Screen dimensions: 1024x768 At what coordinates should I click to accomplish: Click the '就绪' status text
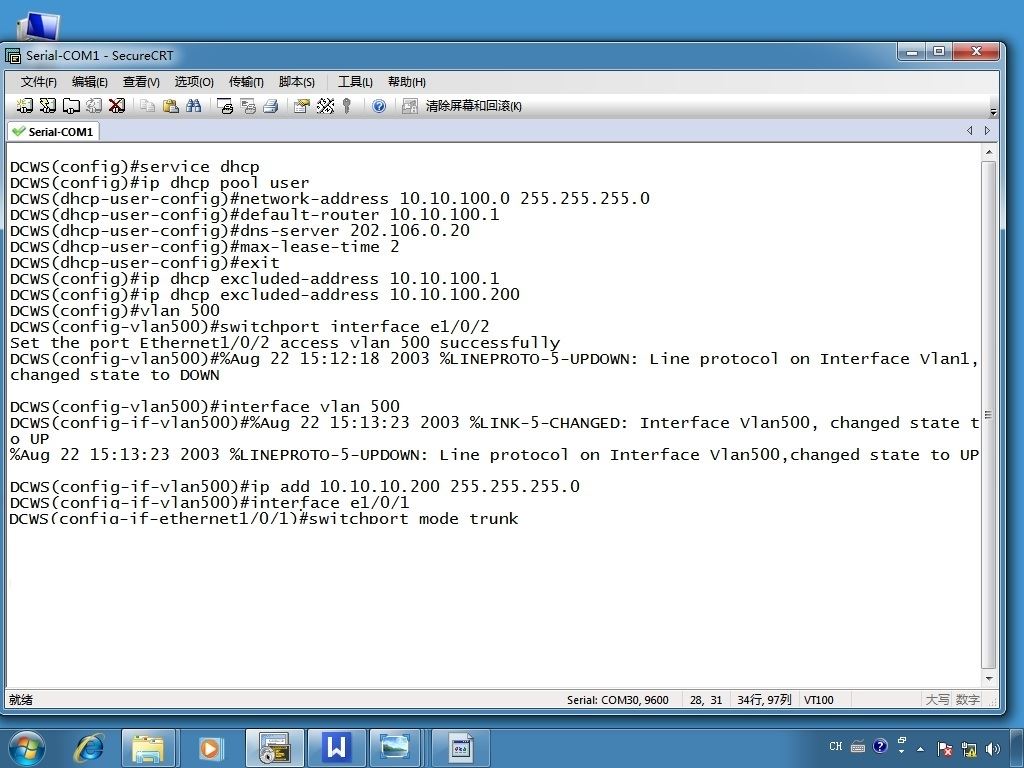coord(21,700)
